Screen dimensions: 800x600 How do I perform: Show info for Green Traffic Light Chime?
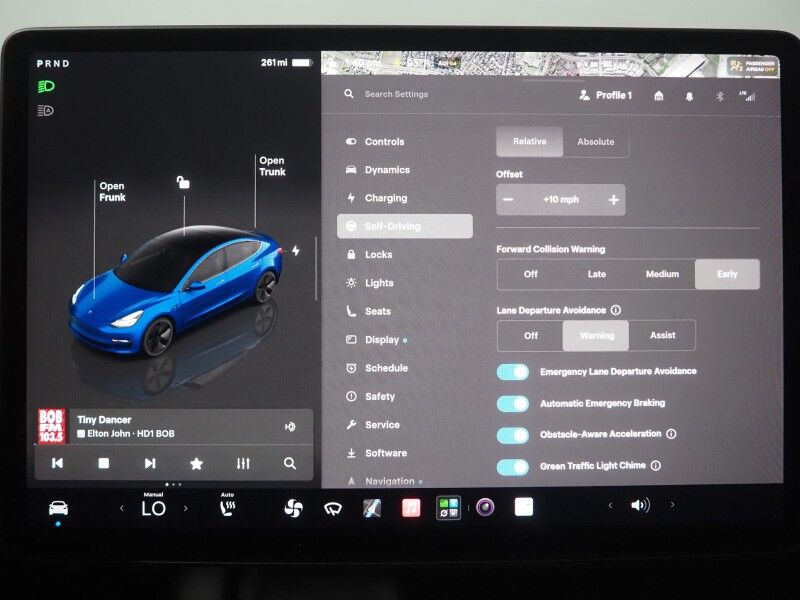point(656,465)
